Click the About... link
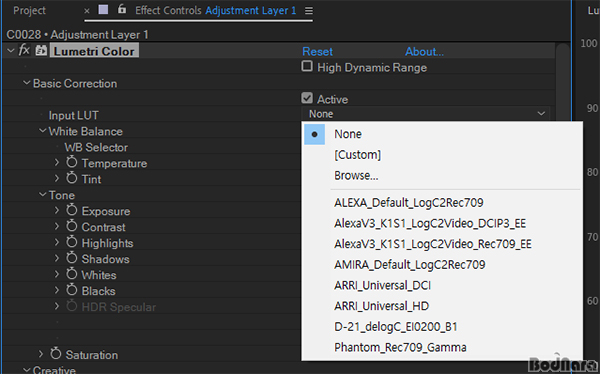 click(x=424, y=51)
